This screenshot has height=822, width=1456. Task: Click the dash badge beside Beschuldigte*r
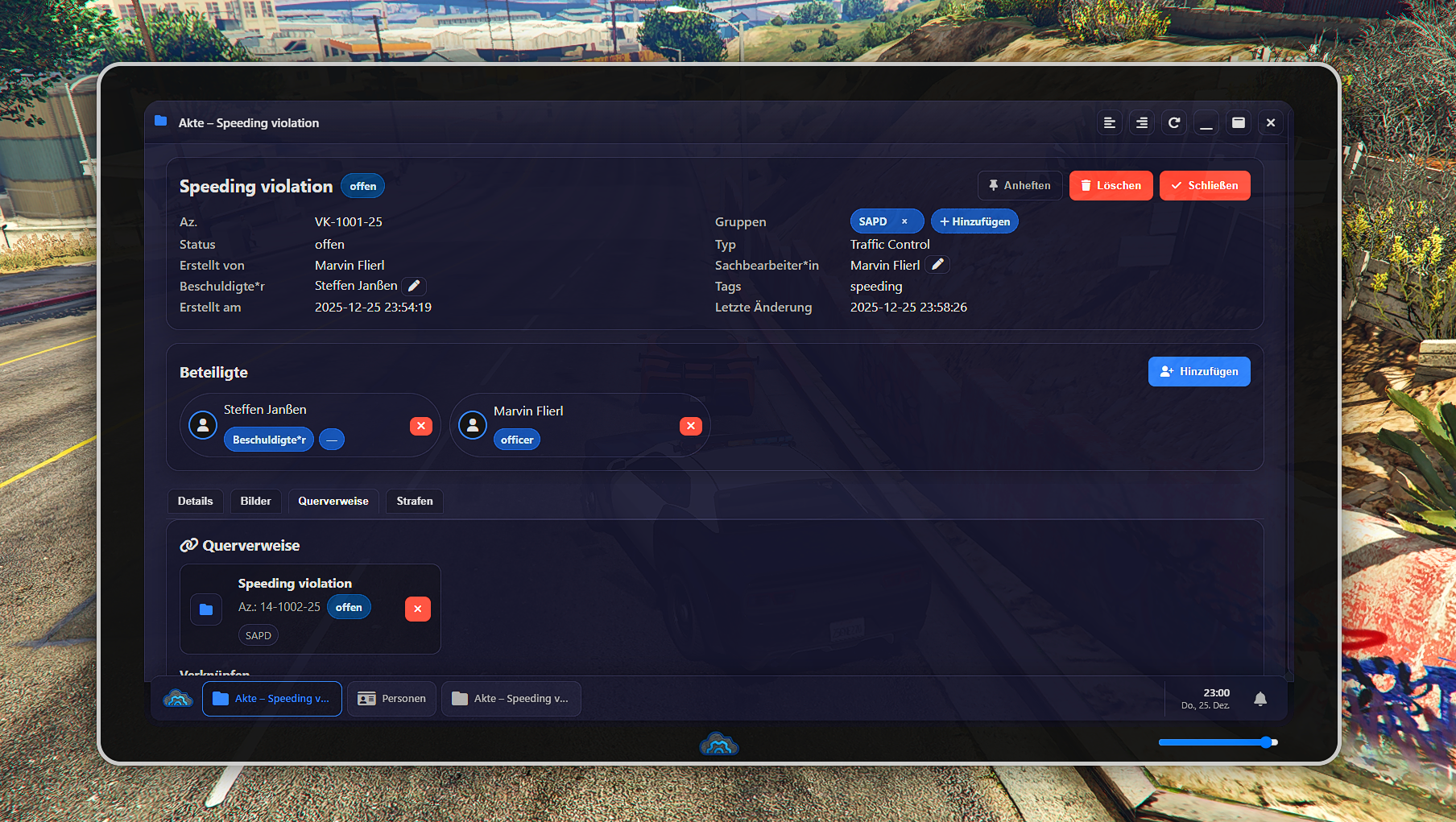(332, 440)
